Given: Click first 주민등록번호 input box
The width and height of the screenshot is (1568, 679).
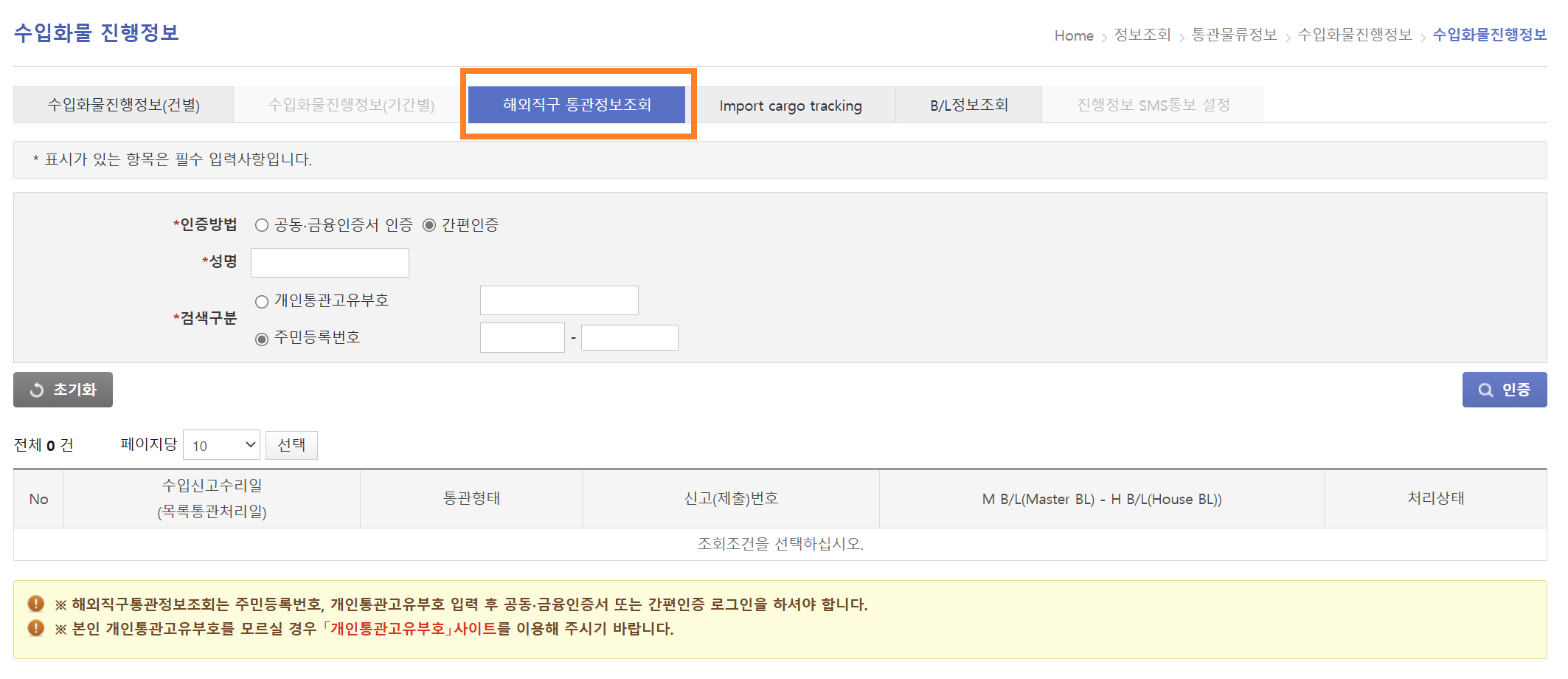Looking at the screenshot, I should pos(522,337).
